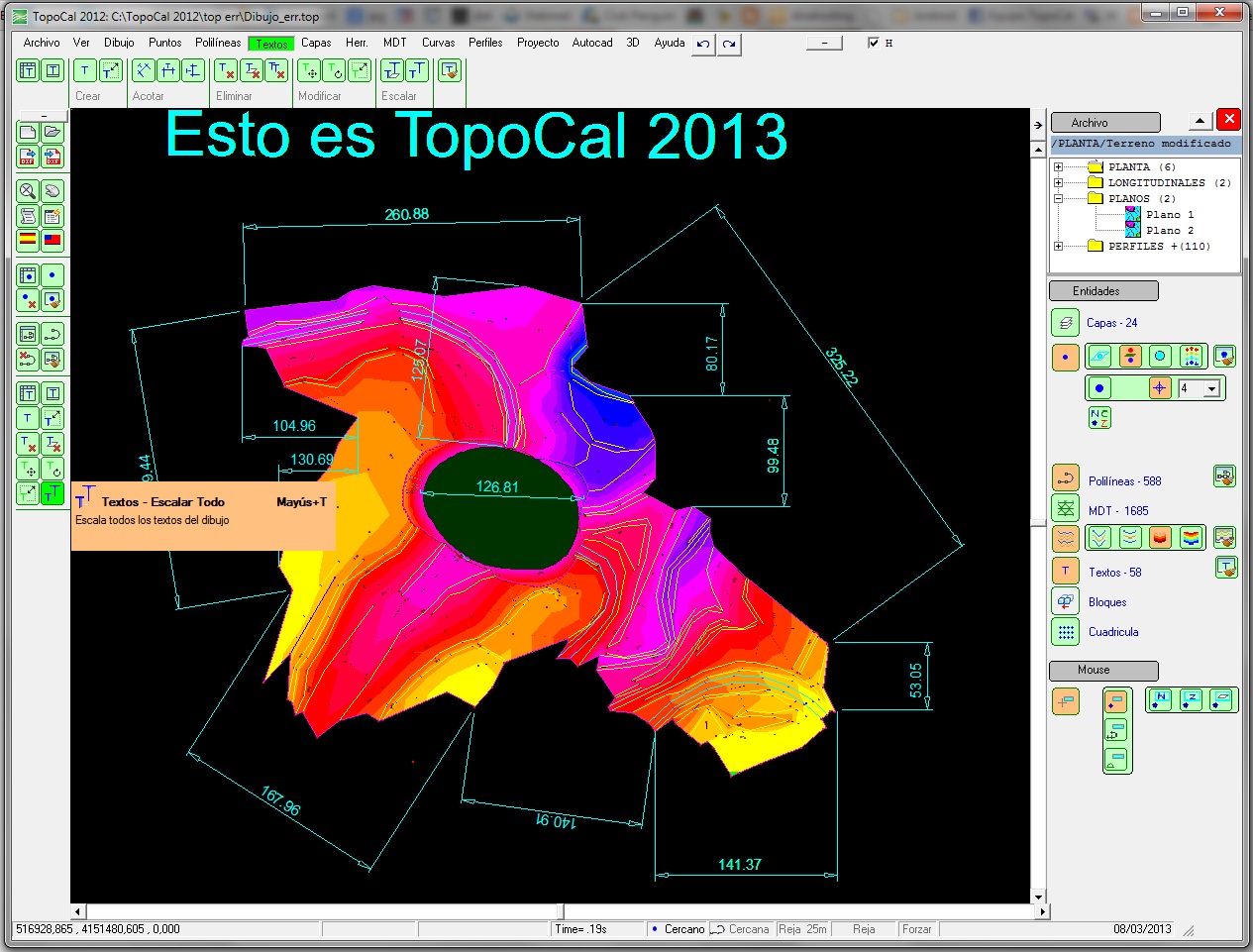Image resolution: width=1253 pixels, height=952 pixels.
Task: Expand the PERFILES +(110) tree node
Action: [x=1058, y=246]
